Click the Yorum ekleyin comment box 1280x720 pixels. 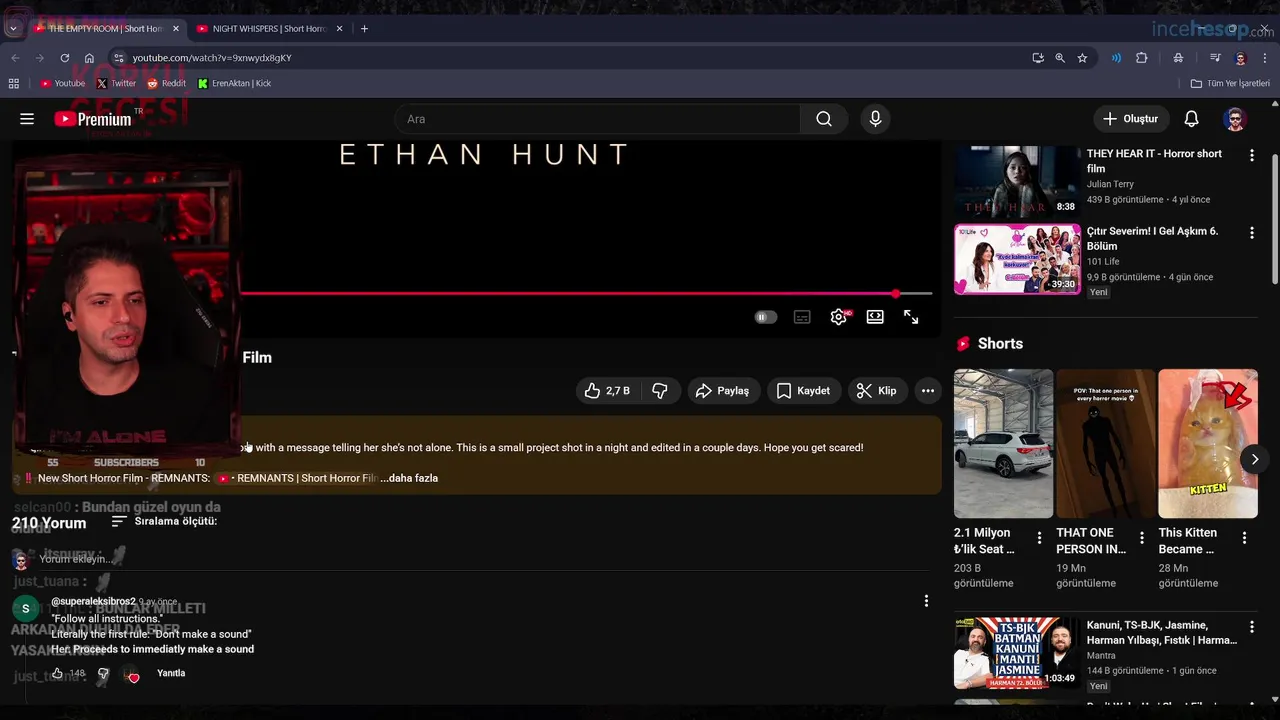(x=76, y=559)
